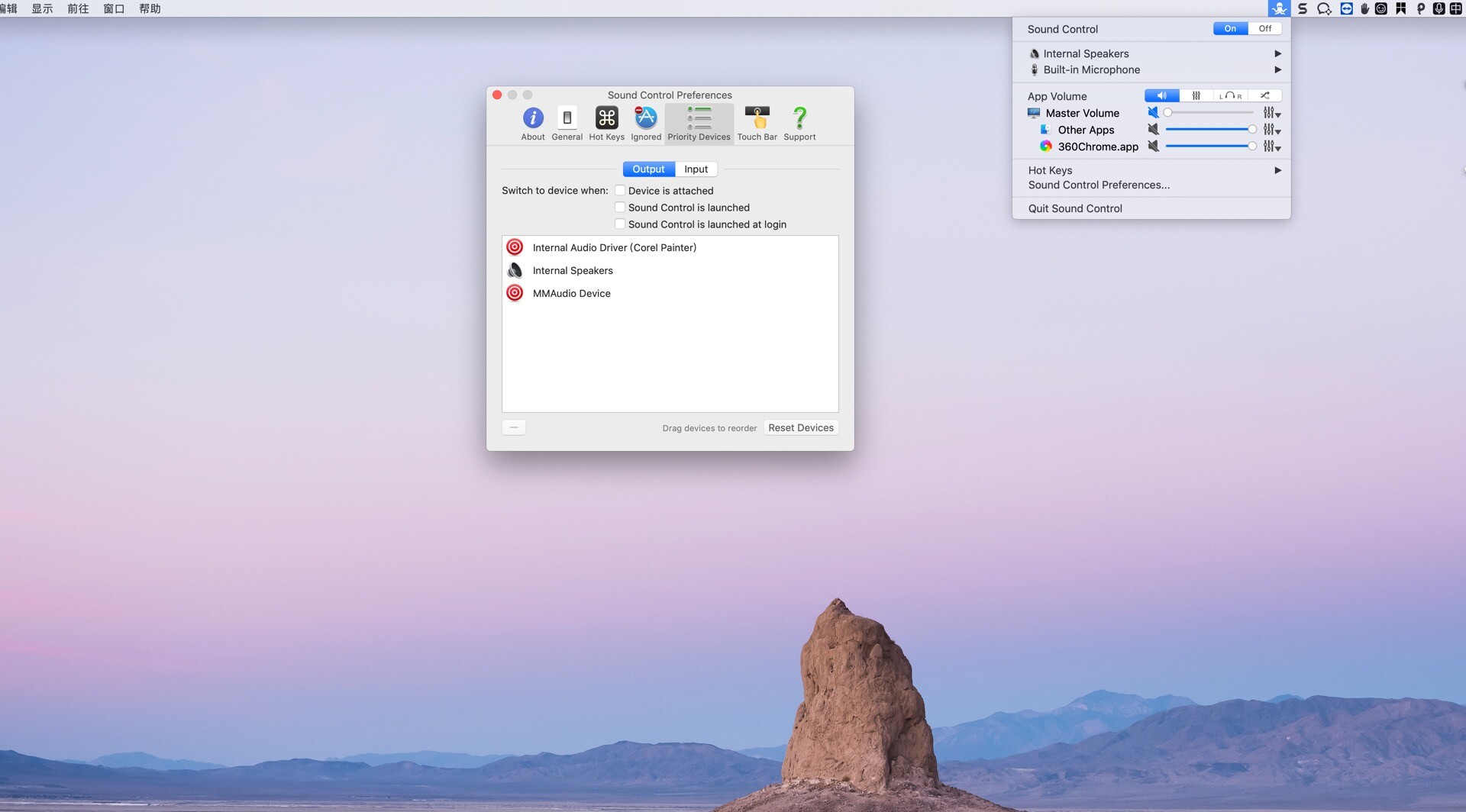Click the Reset Devices button
The height and width of the screenshot is (812, 1466).
click(800, 427)
